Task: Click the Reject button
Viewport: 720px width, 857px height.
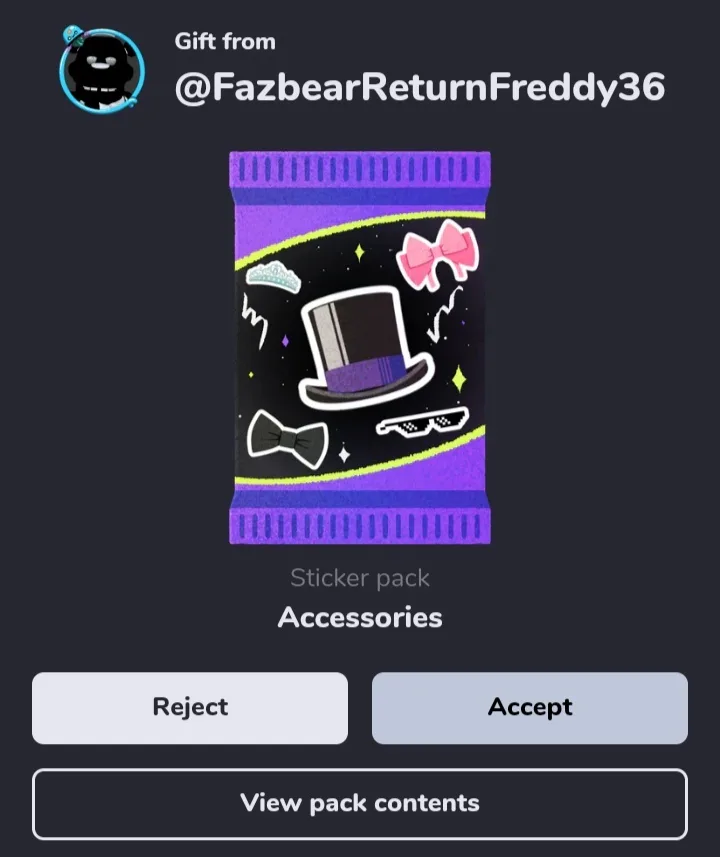Action: click(x=190, y=708)
